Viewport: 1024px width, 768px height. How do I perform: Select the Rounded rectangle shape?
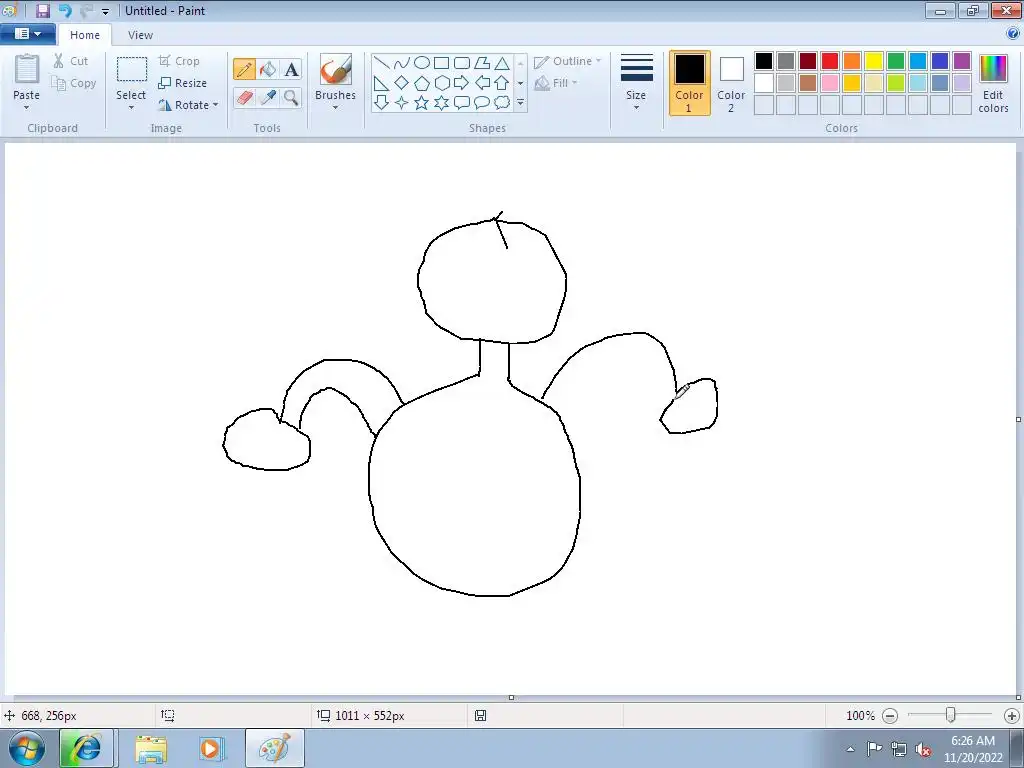(x=462, y=63)
